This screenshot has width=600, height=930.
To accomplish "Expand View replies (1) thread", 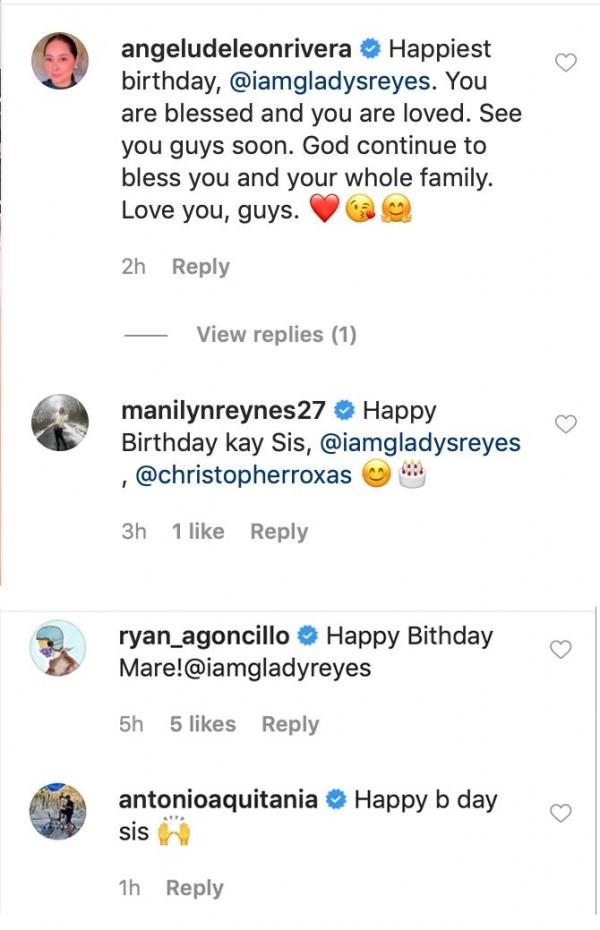I will (x=276, y=335).
